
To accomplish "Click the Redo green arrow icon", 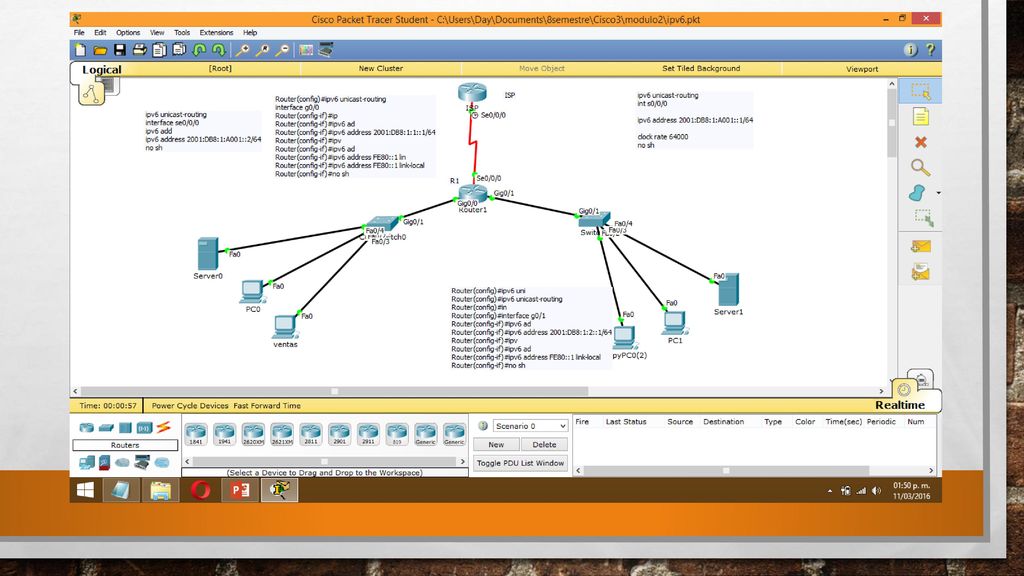I will (219, 50).
